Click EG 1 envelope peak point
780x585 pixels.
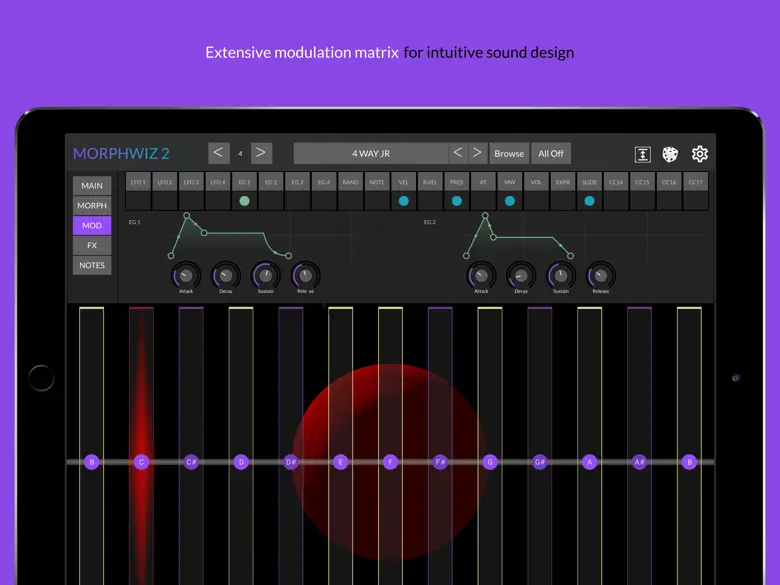click(186, 217)
